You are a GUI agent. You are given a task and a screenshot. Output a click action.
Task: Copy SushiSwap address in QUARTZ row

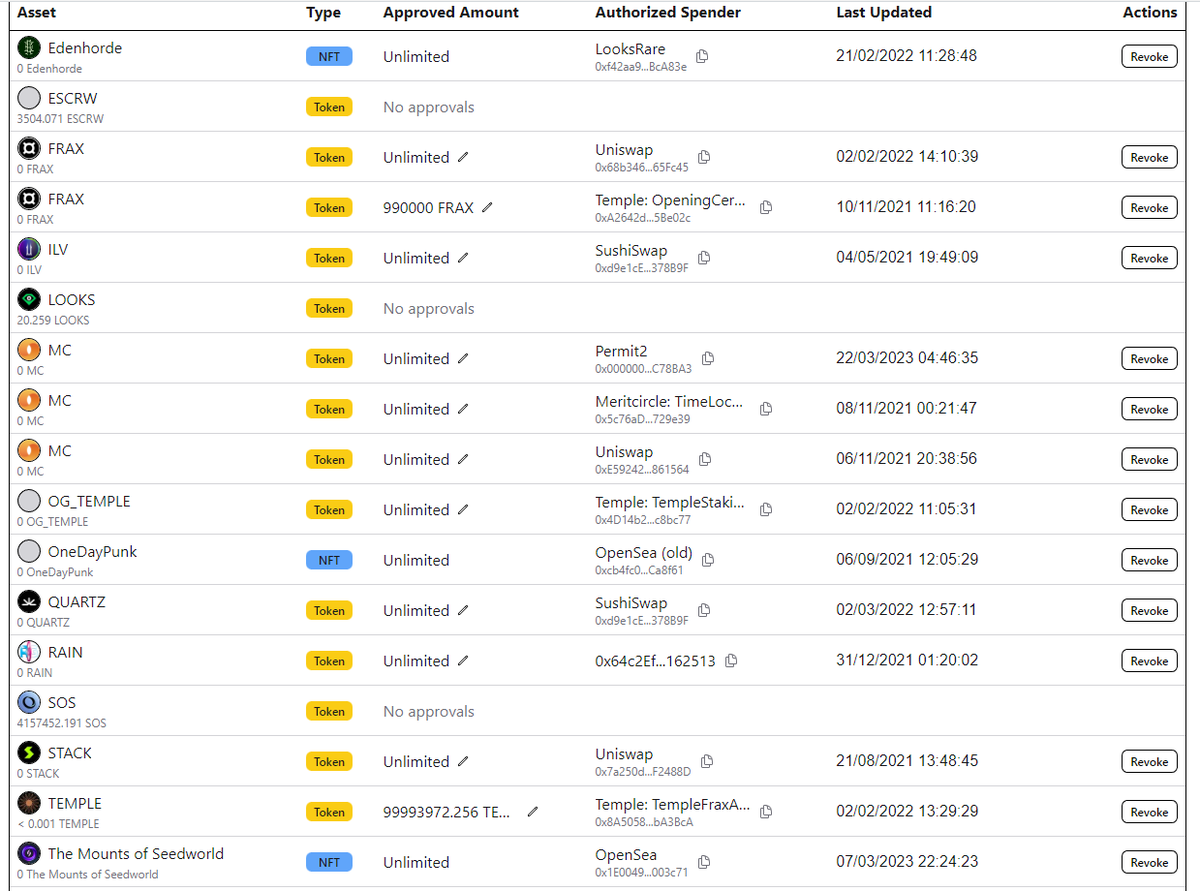[x=704, y=610]
